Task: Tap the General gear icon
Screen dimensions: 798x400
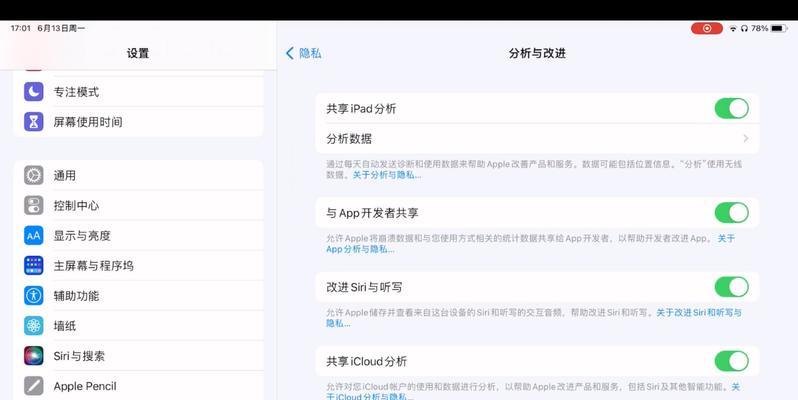Action: coord(34,176)
